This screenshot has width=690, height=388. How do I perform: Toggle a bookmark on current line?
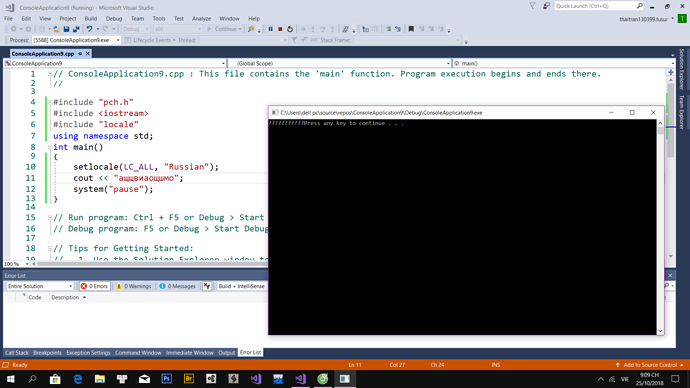click(411, 29)
